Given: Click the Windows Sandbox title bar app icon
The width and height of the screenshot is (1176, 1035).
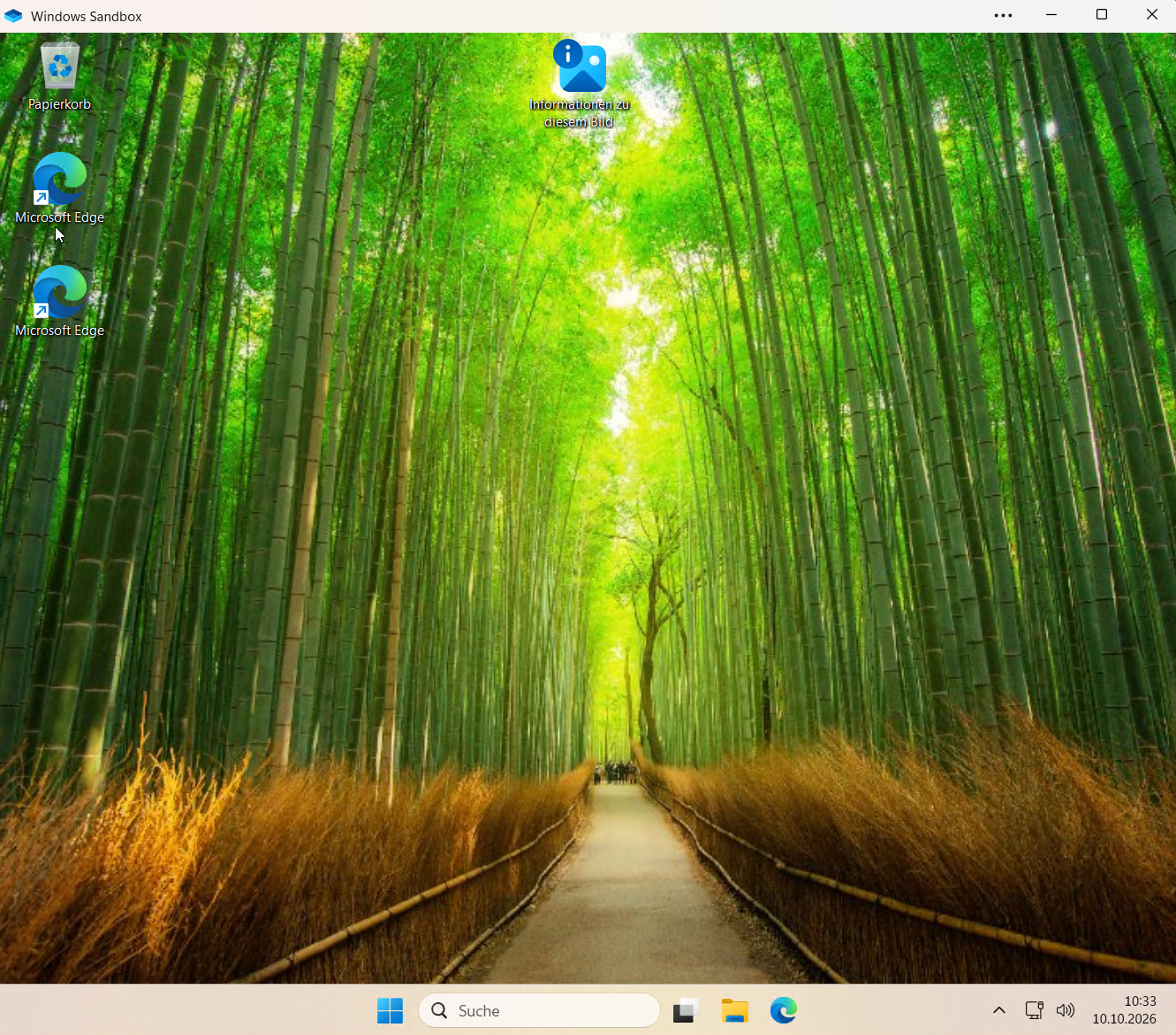Looking at the screenshot, I should (x=13, y=16).
